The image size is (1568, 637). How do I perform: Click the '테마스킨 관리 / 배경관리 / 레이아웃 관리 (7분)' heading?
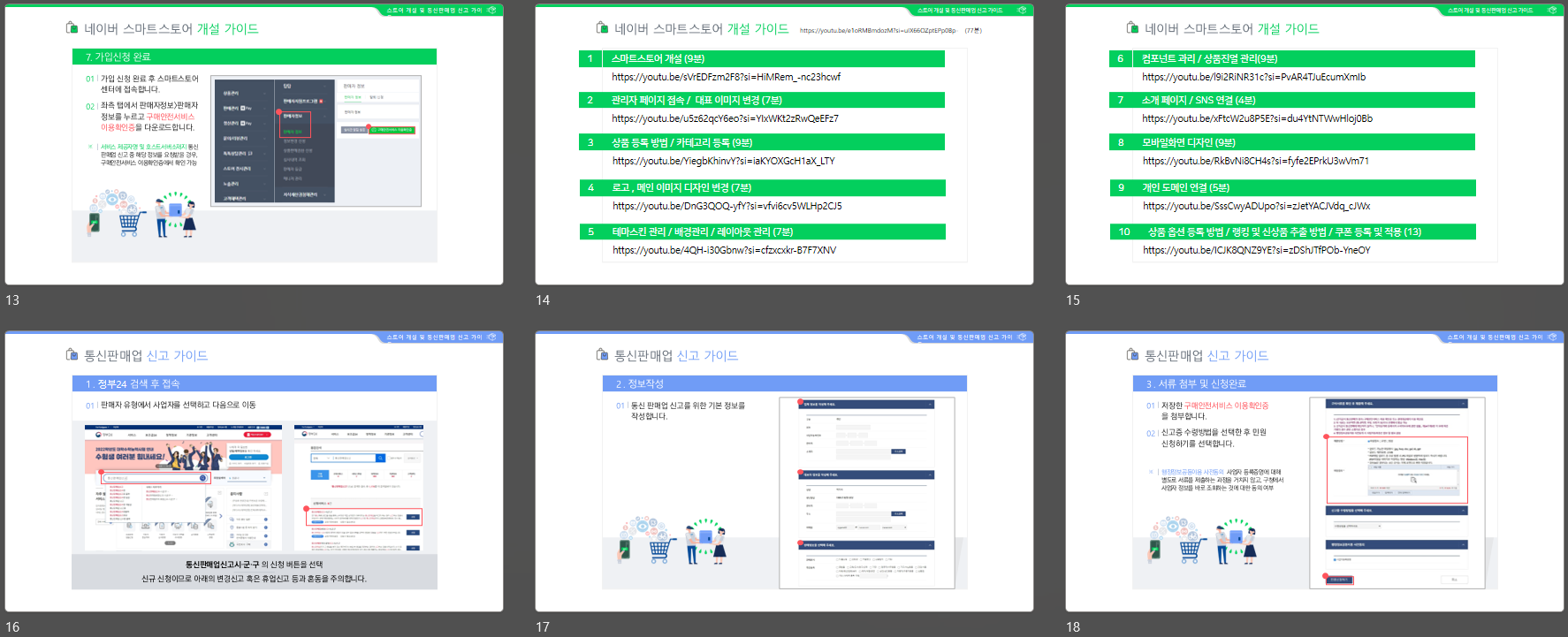click(x=702, y=231)
